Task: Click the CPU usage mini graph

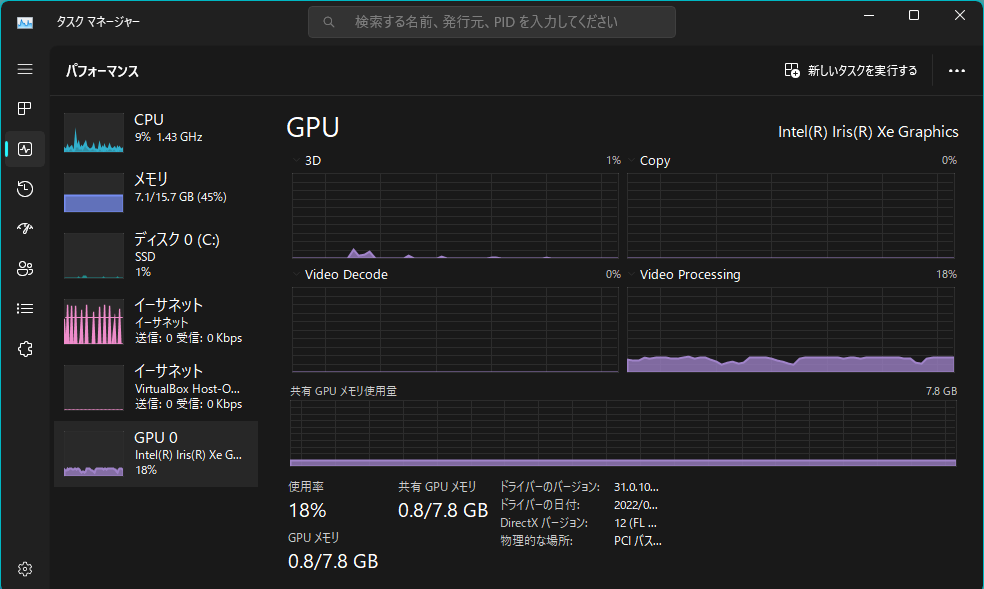Action: (x=94, y=132)
